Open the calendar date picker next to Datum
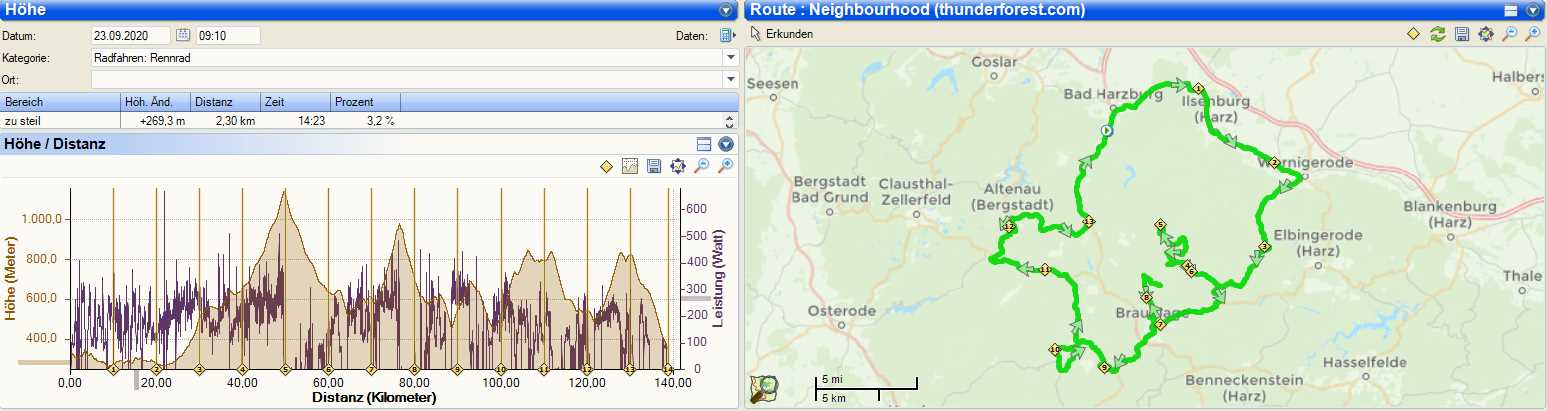 pyautogui.click(x=183, y=35)
